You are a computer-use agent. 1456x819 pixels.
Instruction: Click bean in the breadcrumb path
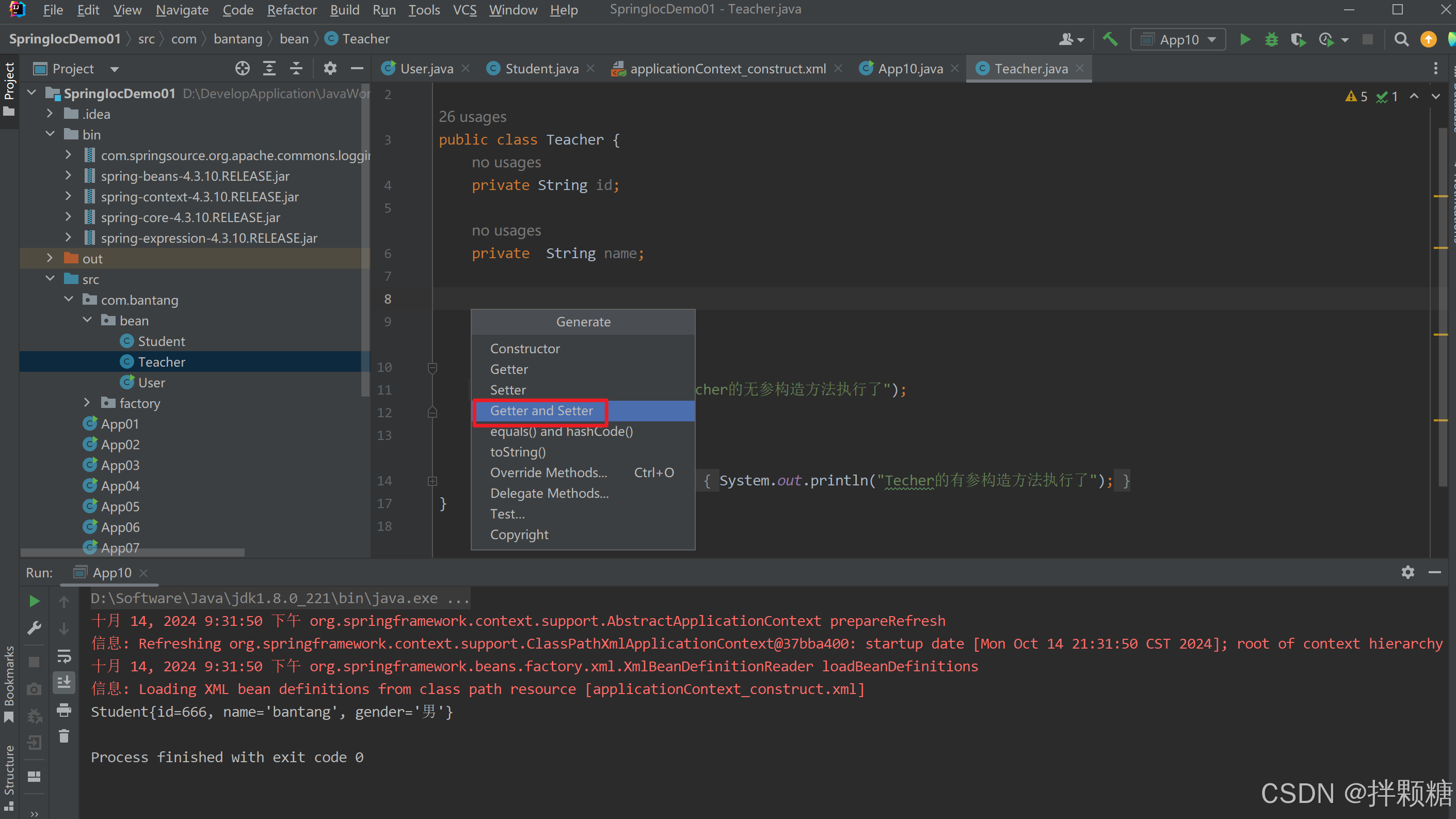click(294, 39)
